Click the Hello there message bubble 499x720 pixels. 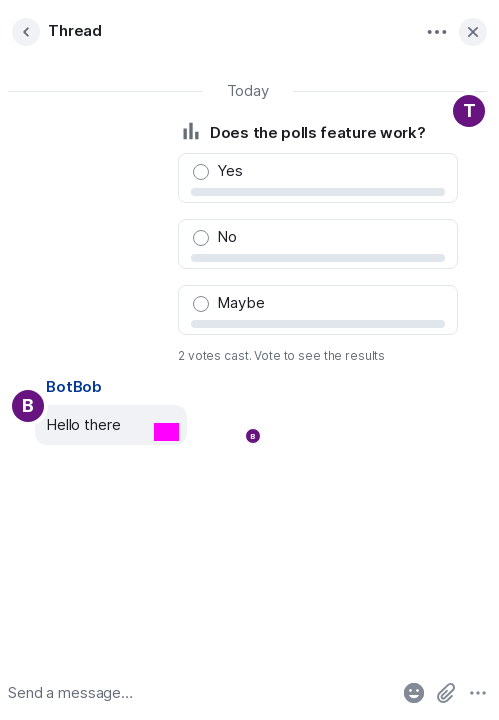(111, 425)
